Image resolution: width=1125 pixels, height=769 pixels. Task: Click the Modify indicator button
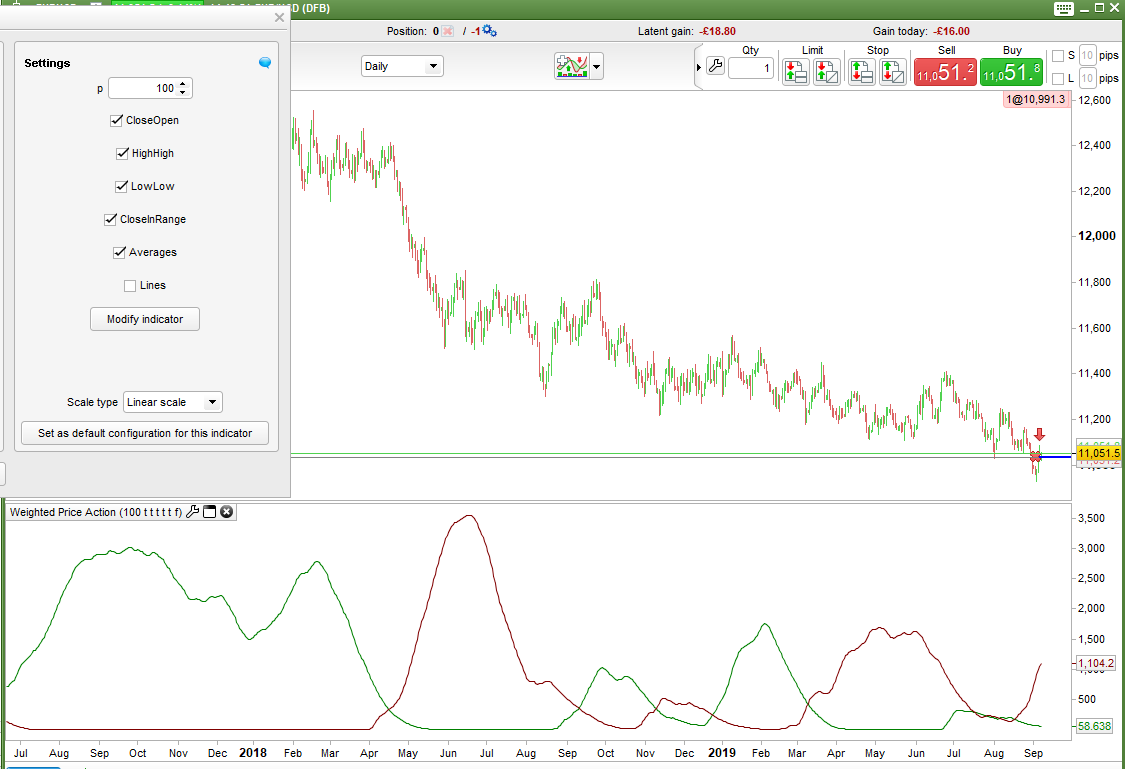[145, 319]
